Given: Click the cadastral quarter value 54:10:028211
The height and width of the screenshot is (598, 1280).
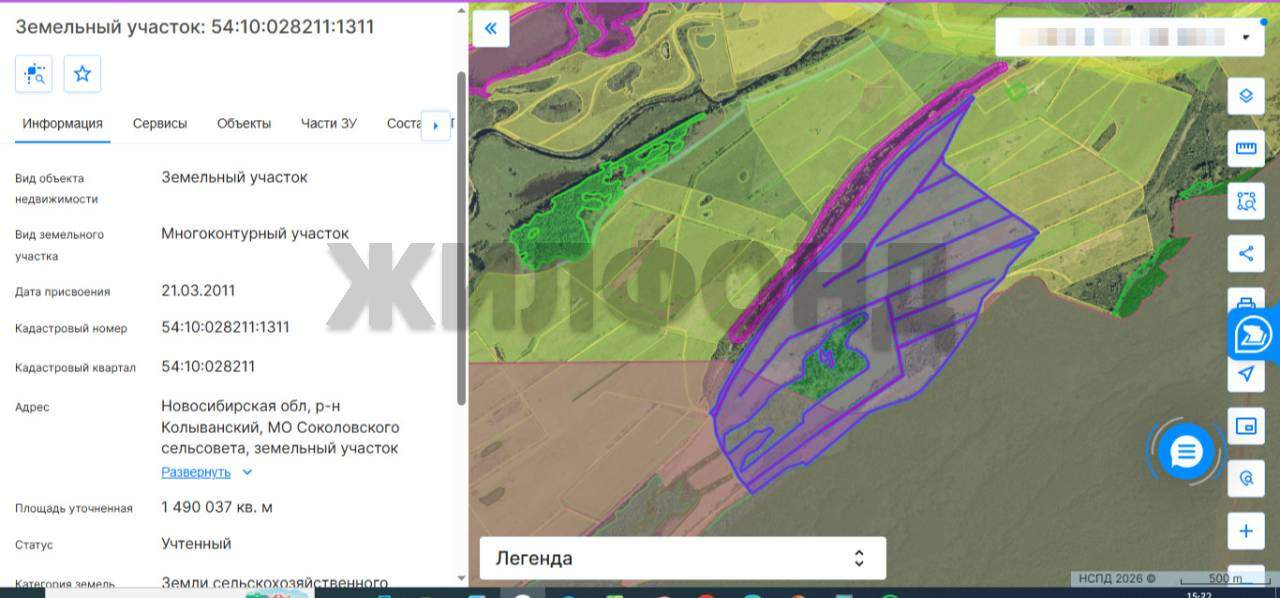Looking at the screenshot, I should click(208, 367).
